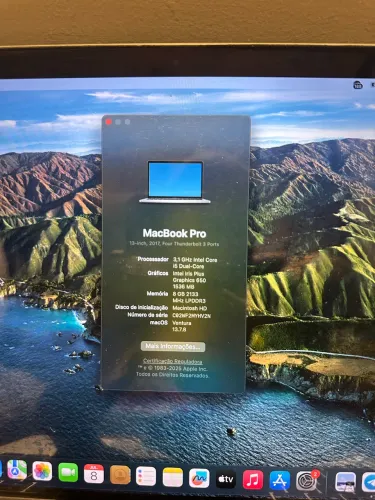Viewport: 375px width, 500px height.
Task: Minimize the About This Mac window
Action: click(x=118, y=122)
